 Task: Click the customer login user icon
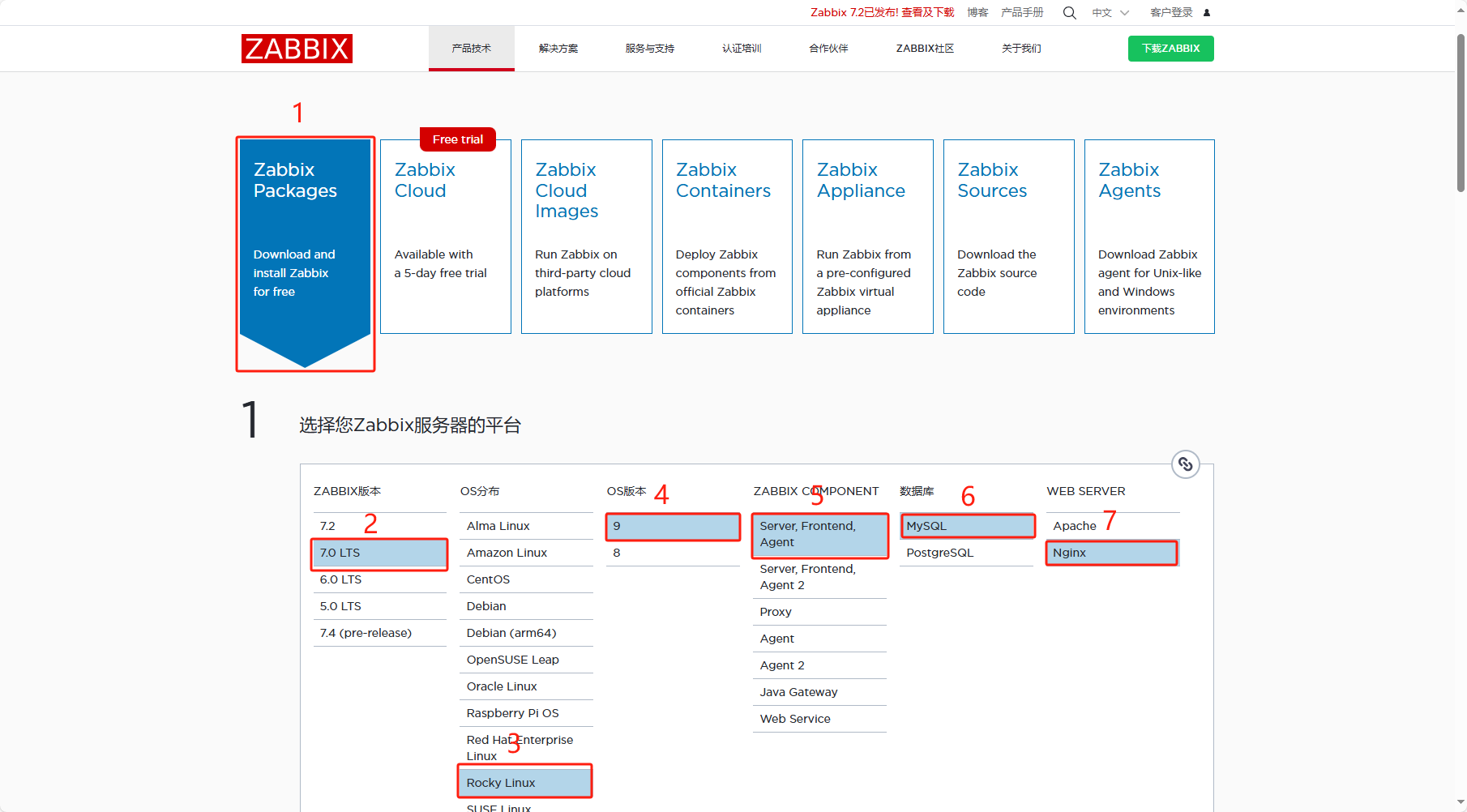pyautogui.click(x=1207, y=13)
